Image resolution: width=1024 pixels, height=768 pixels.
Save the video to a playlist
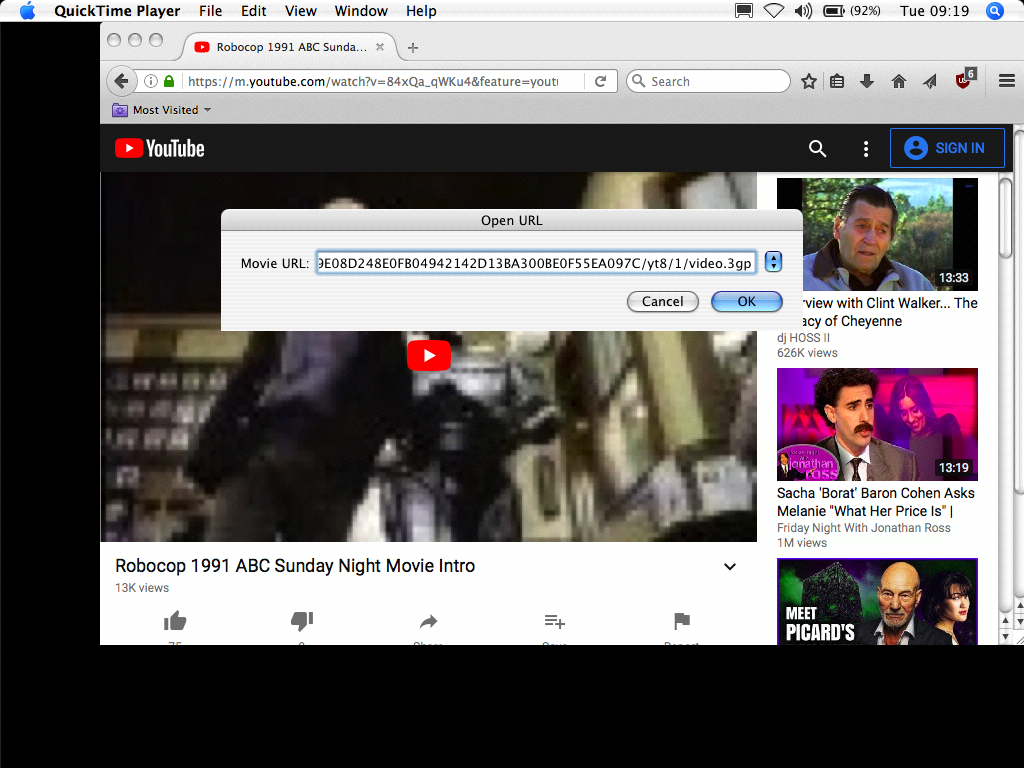point(554,621)
